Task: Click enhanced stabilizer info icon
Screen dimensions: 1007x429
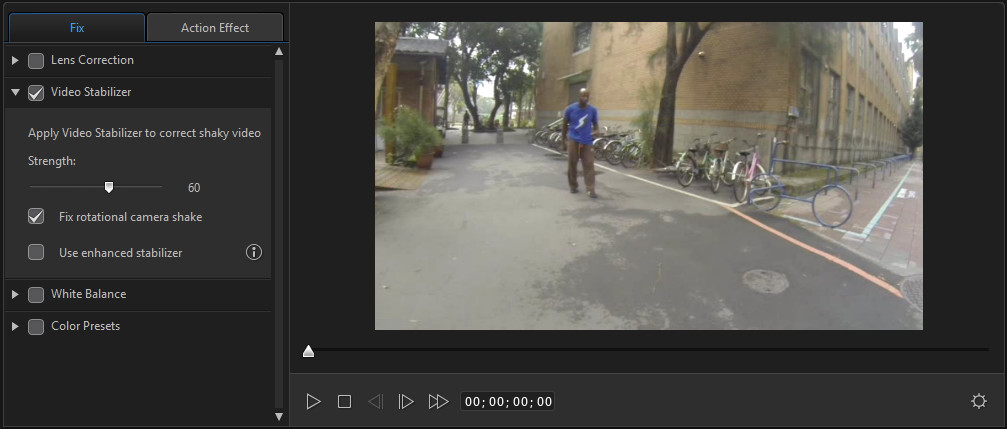Action: click(x=254, y=252)
